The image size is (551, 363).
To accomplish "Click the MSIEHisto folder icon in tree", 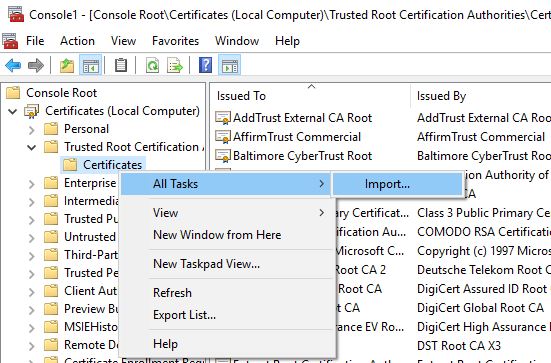I will [x=51, y=327].
